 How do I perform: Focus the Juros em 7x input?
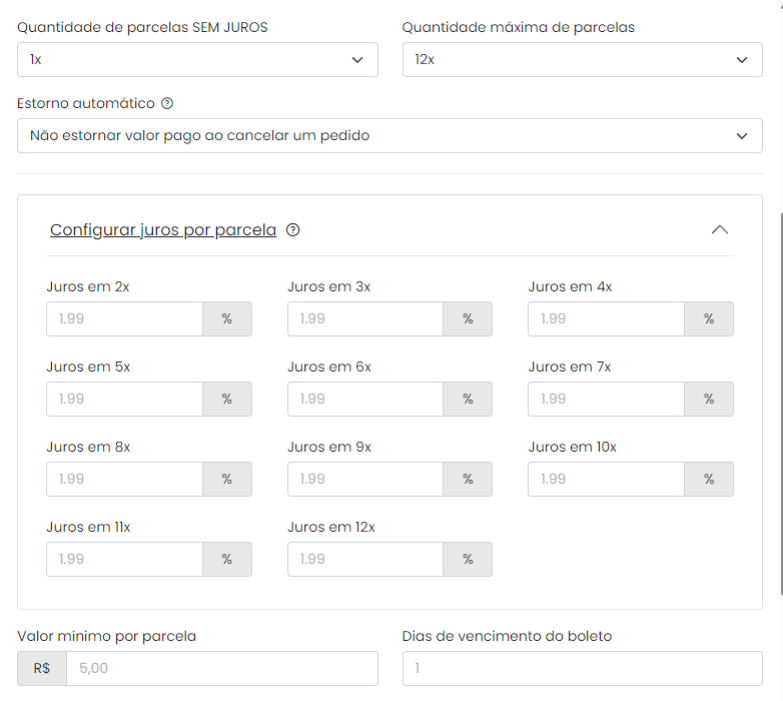pyautogui.click(x=606, y=399)
